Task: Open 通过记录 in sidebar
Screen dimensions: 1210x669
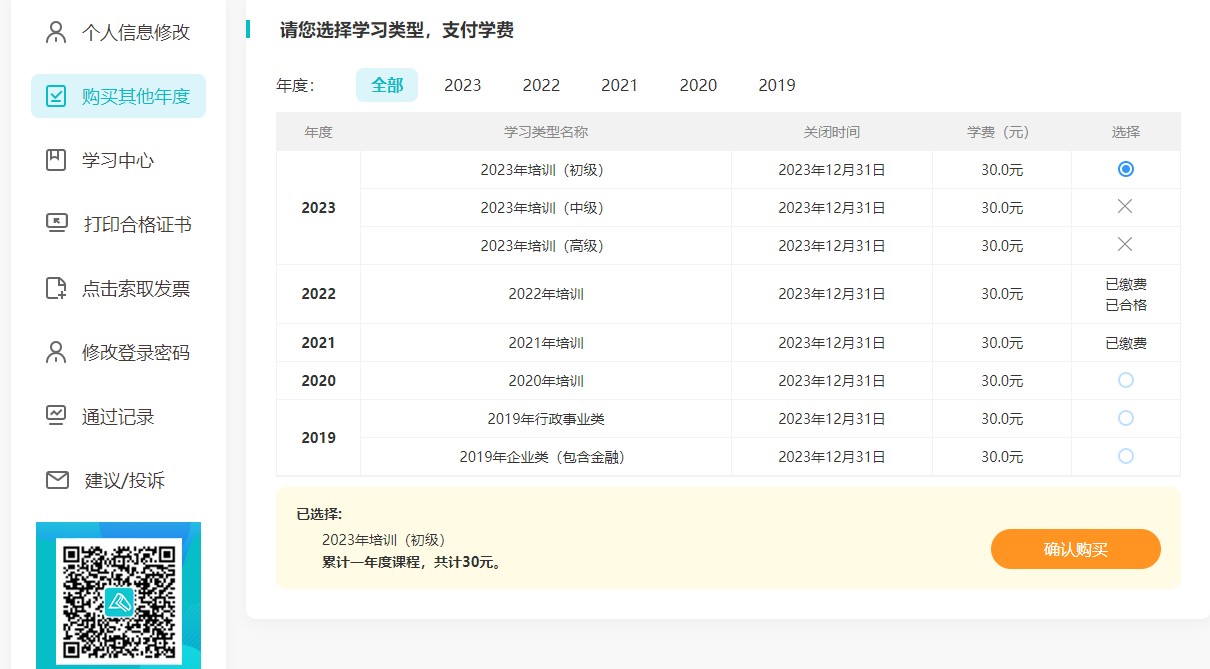Action: pos(118,416)
